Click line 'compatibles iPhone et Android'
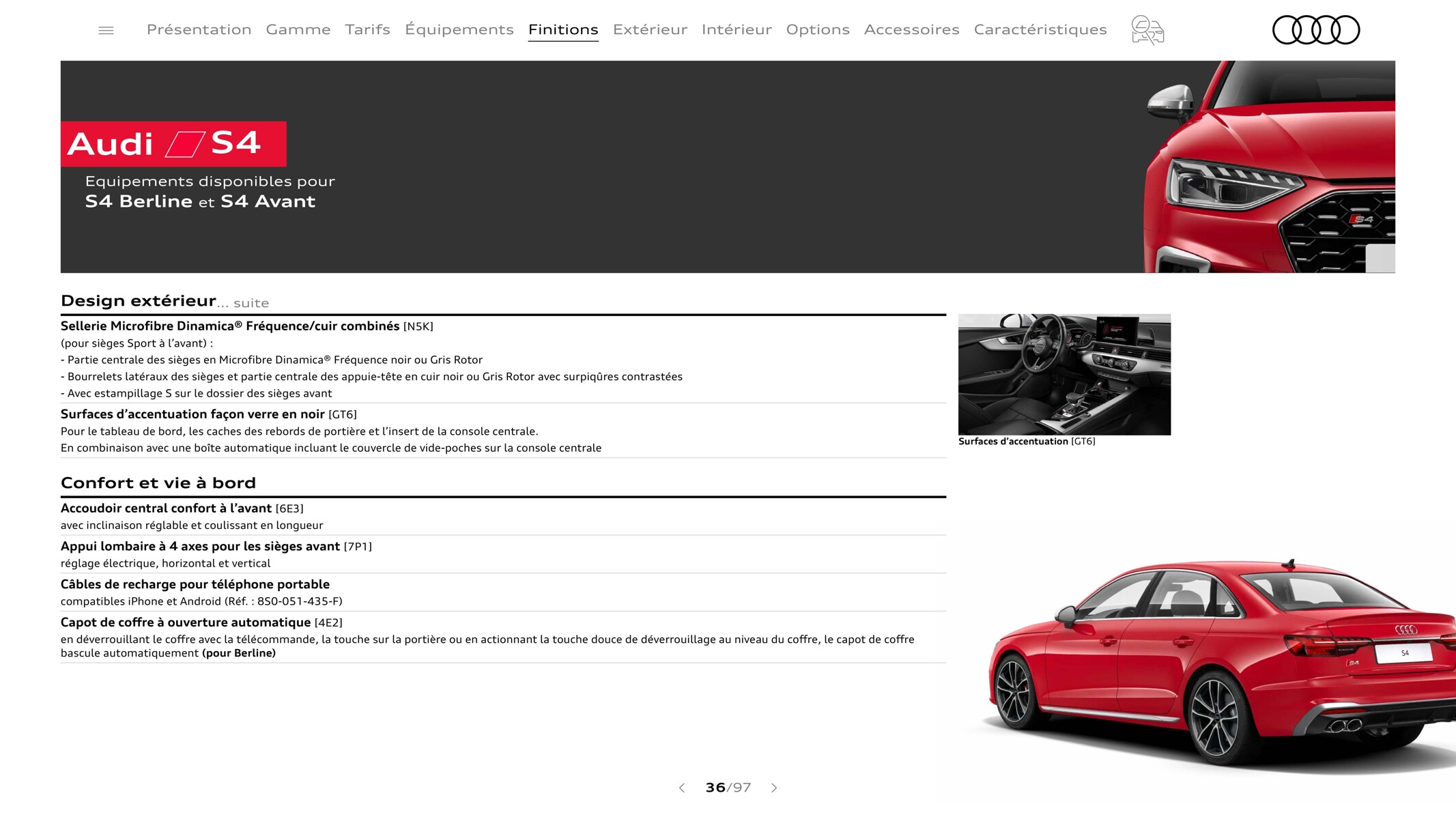This screenshot has width=1456, height=819. 201,601
